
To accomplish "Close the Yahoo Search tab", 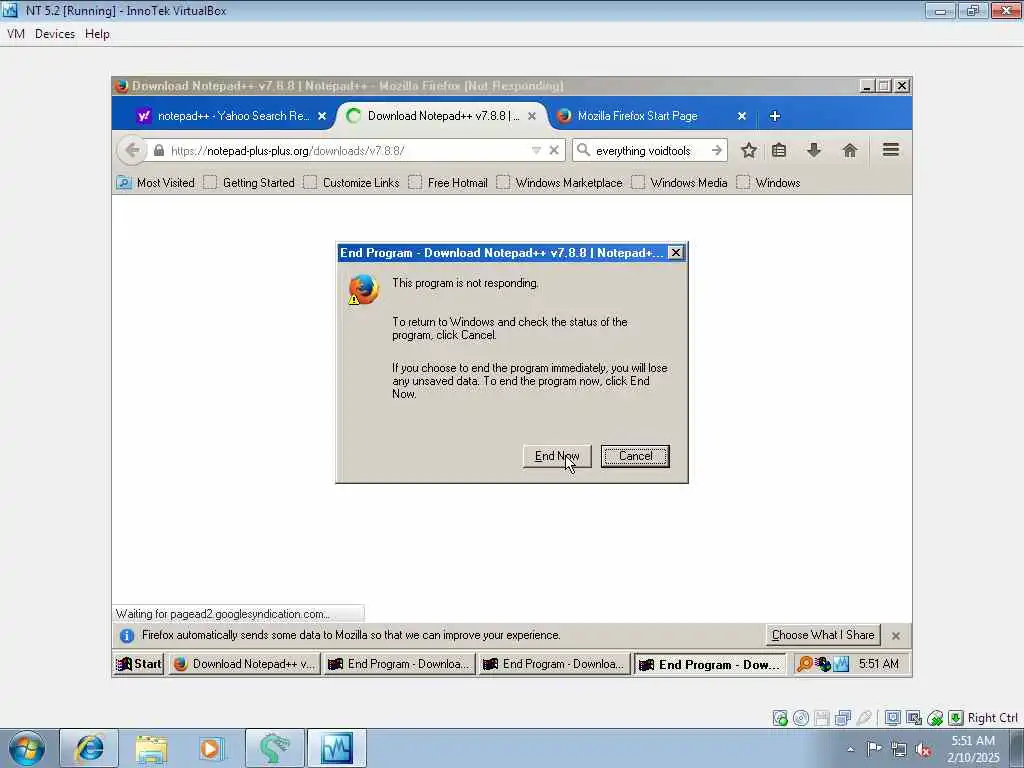I will pos(322,116).
